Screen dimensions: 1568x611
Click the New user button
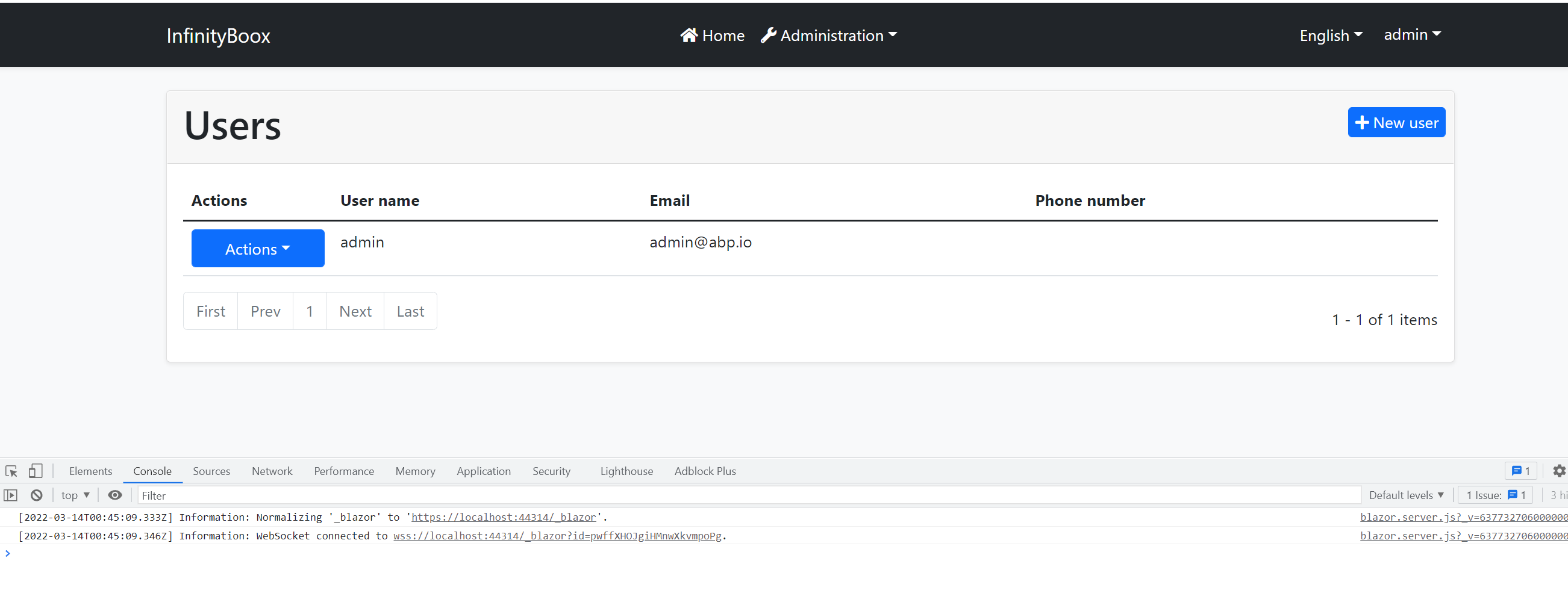(x=1396, y=122)
